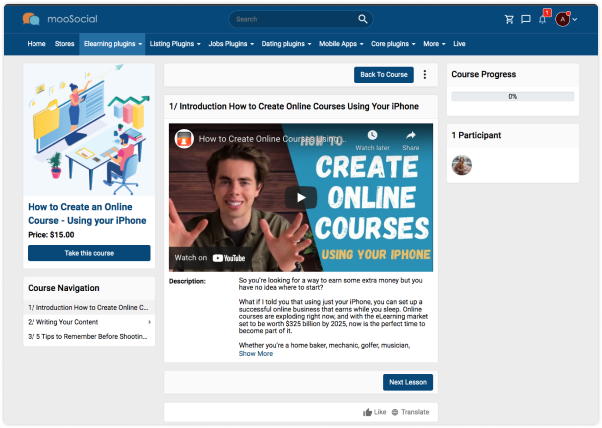Open the Listing Plugins dropdown

point(175,44)
